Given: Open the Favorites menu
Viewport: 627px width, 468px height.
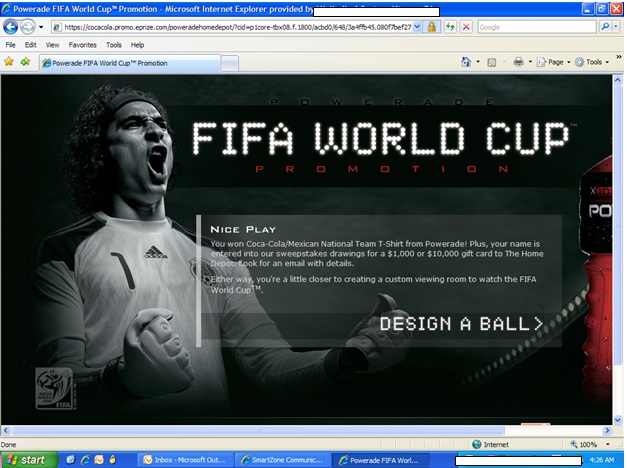Looking at the screenshot, I should click(82, 45).
